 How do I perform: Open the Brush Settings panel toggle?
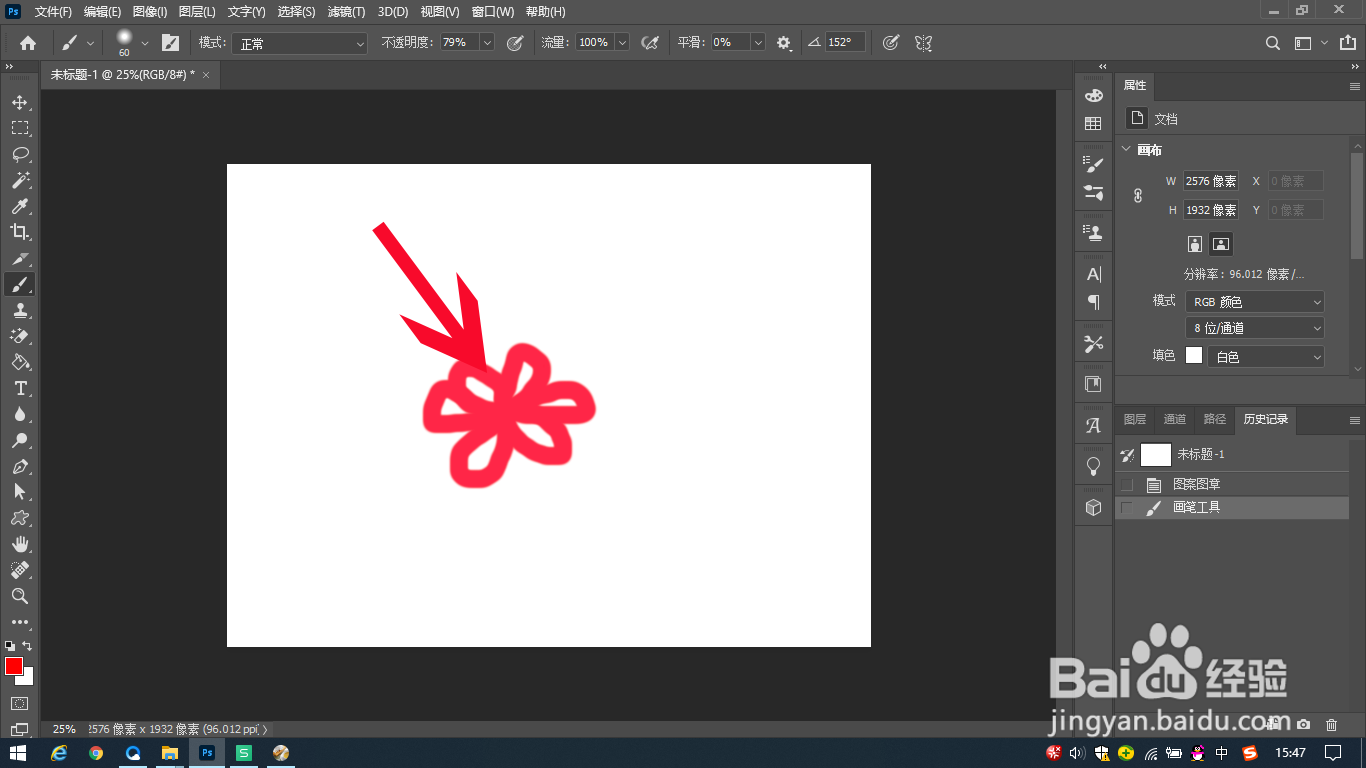pyautogui.click(x=171, y=43)
